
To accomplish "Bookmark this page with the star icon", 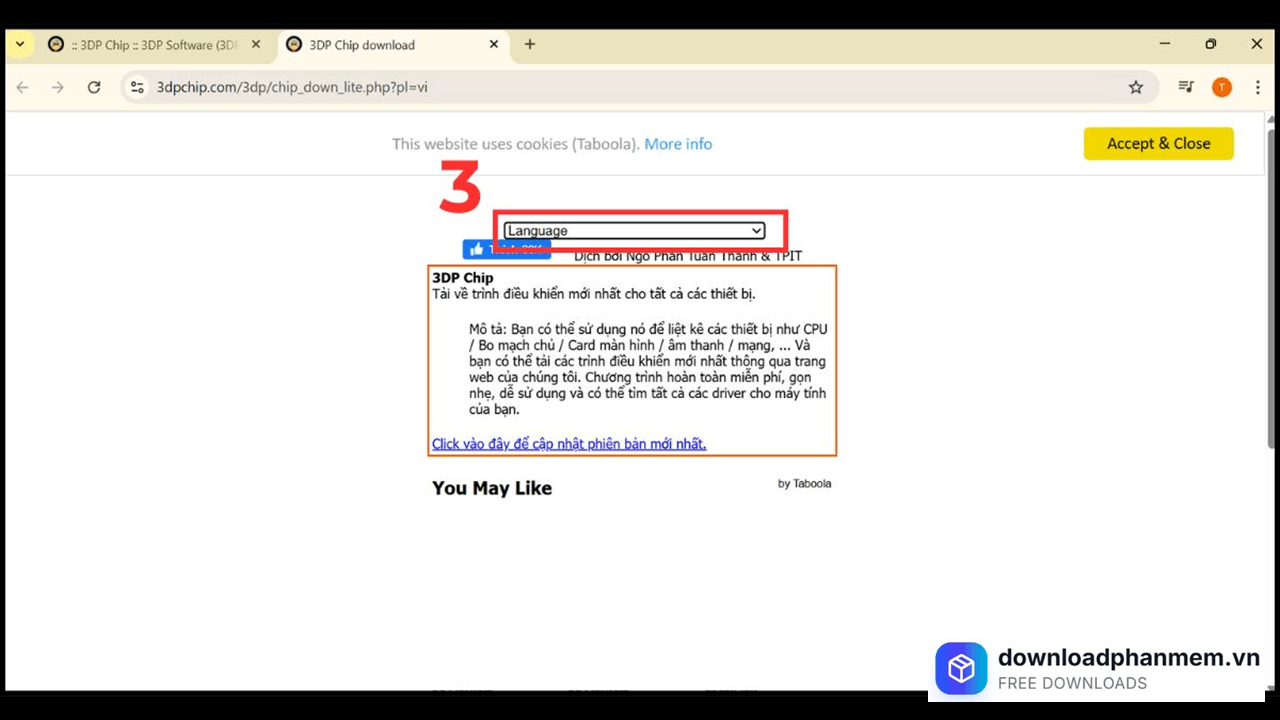I will pos(1136,87).
